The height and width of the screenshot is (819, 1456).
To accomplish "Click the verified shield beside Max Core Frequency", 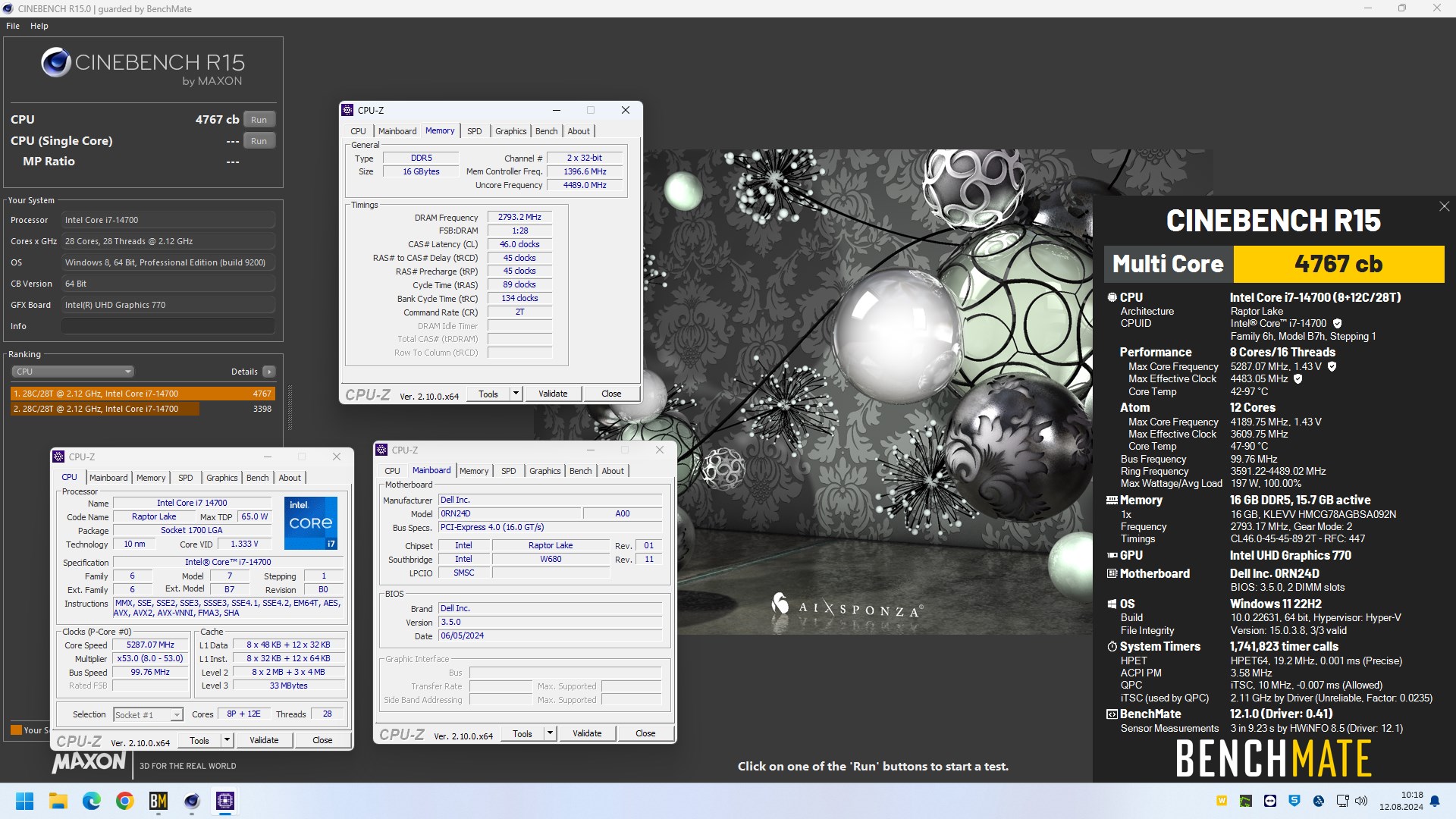I will [1332, 366].
